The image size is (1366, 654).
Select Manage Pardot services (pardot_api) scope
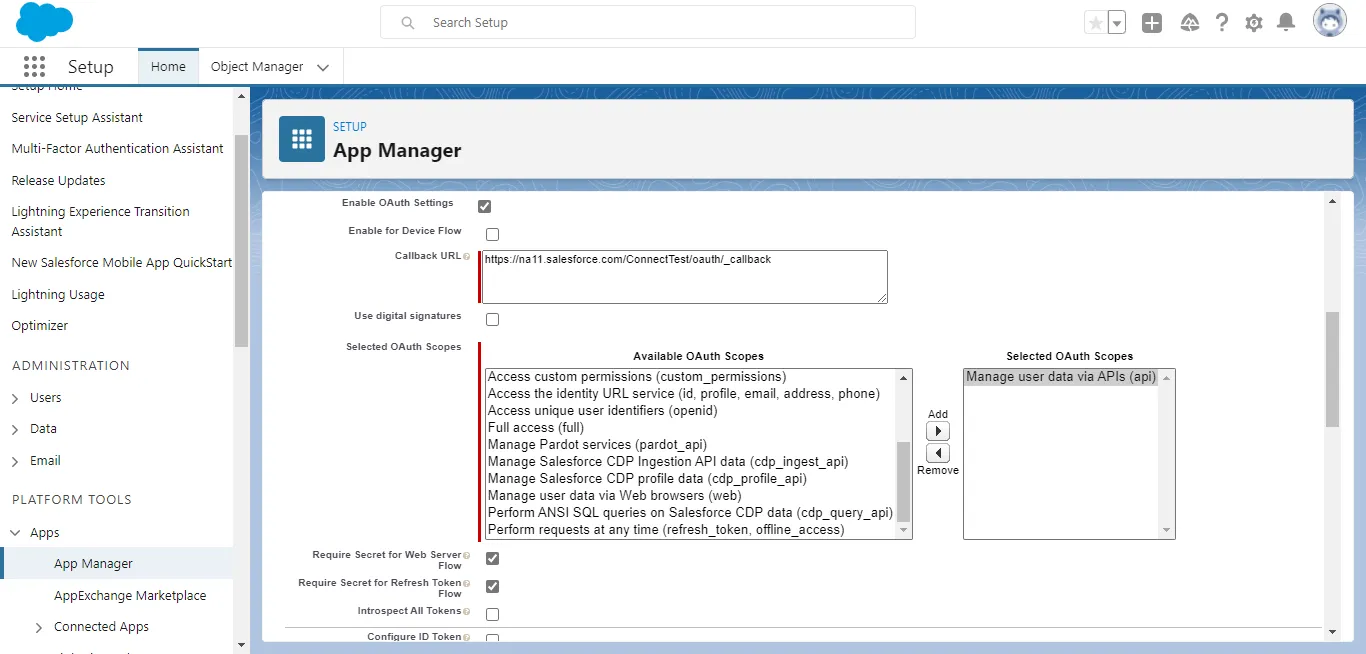tap(597, 444)
